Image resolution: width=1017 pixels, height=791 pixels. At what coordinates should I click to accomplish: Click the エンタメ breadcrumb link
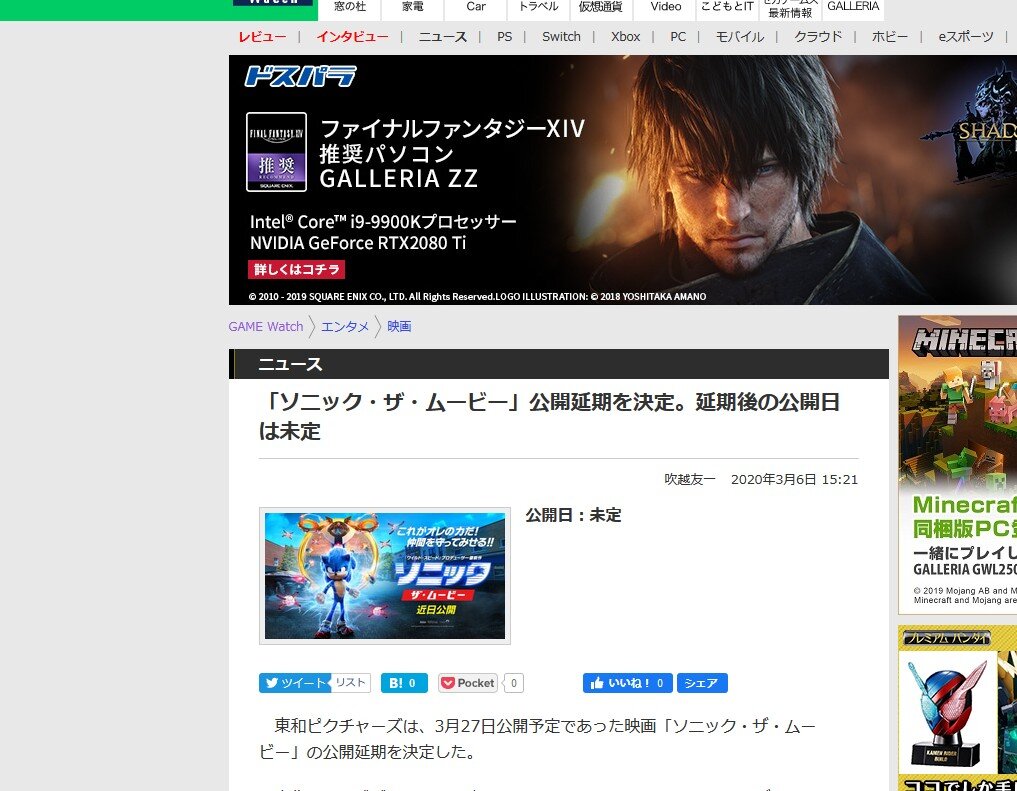(x=345, y=327)
